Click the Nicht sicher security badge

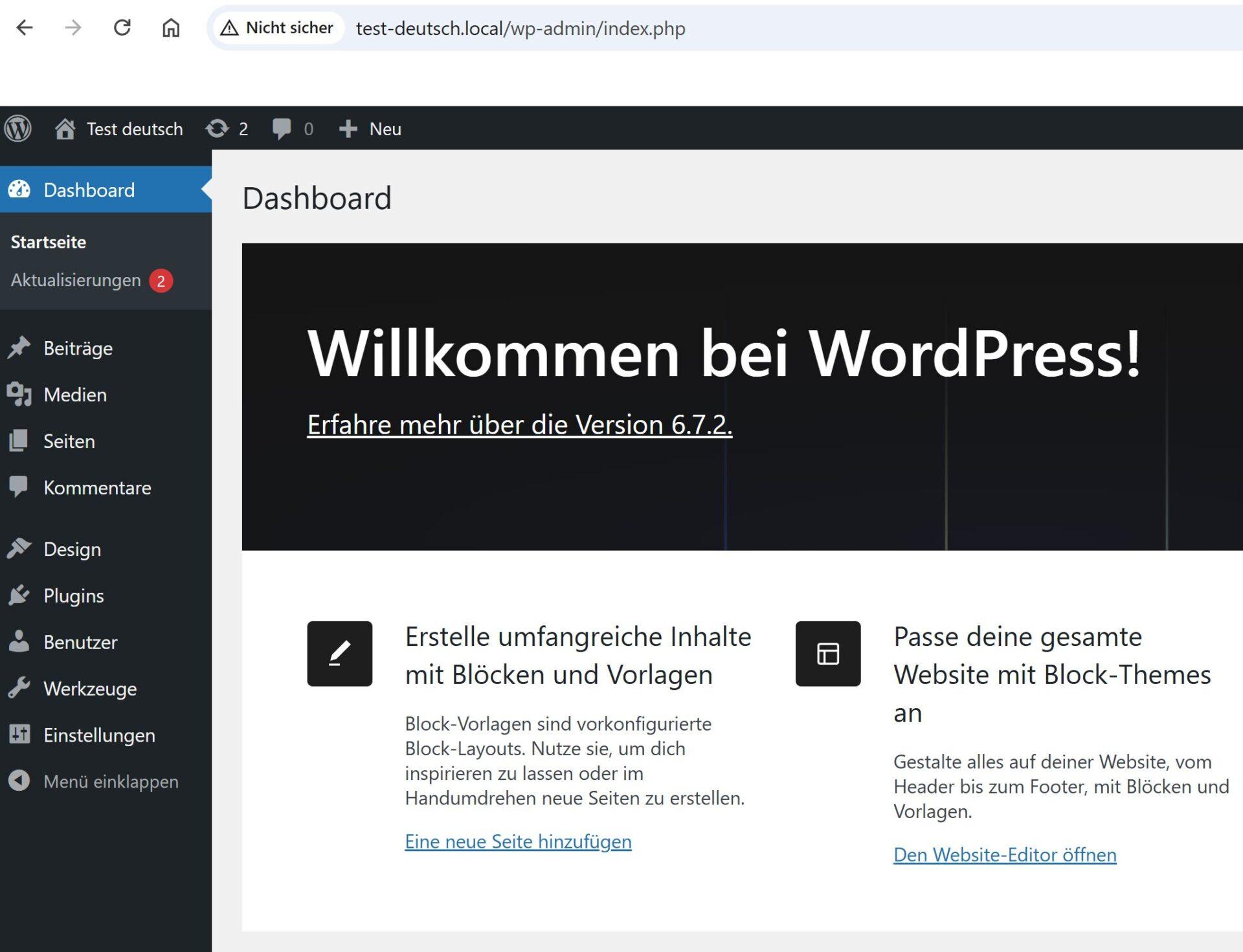(x=278, y=28)
